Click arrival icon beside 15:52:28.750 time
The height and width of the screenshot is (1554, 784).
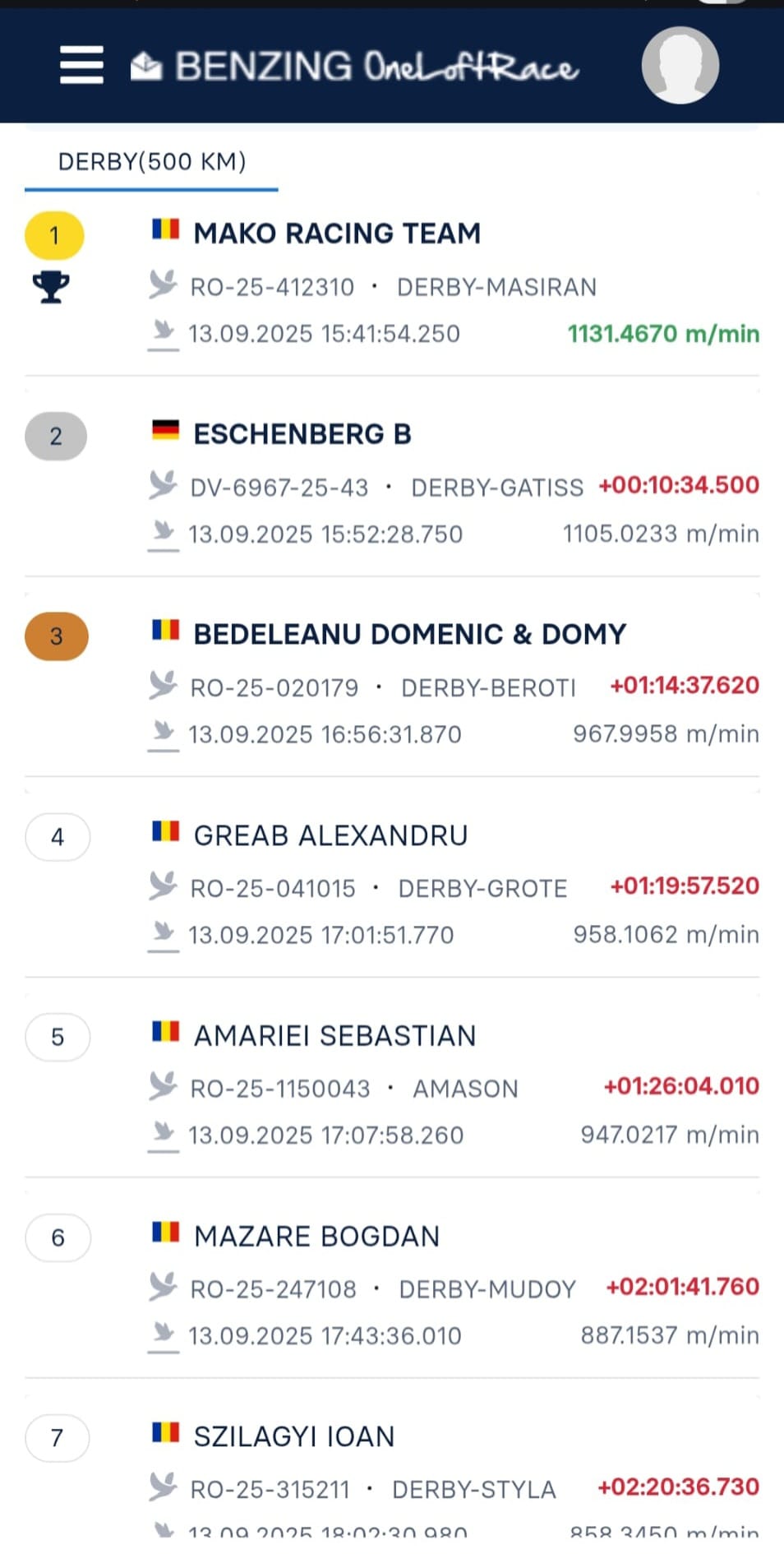click(x=164, y=534)
